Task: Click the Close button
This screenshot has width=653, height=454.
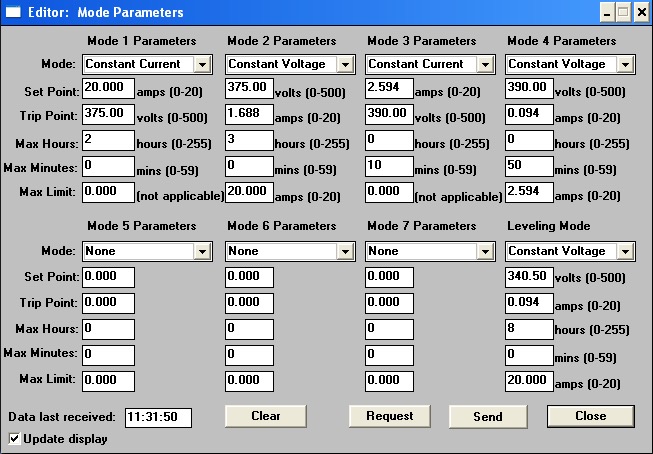Action: pos(590,416)
